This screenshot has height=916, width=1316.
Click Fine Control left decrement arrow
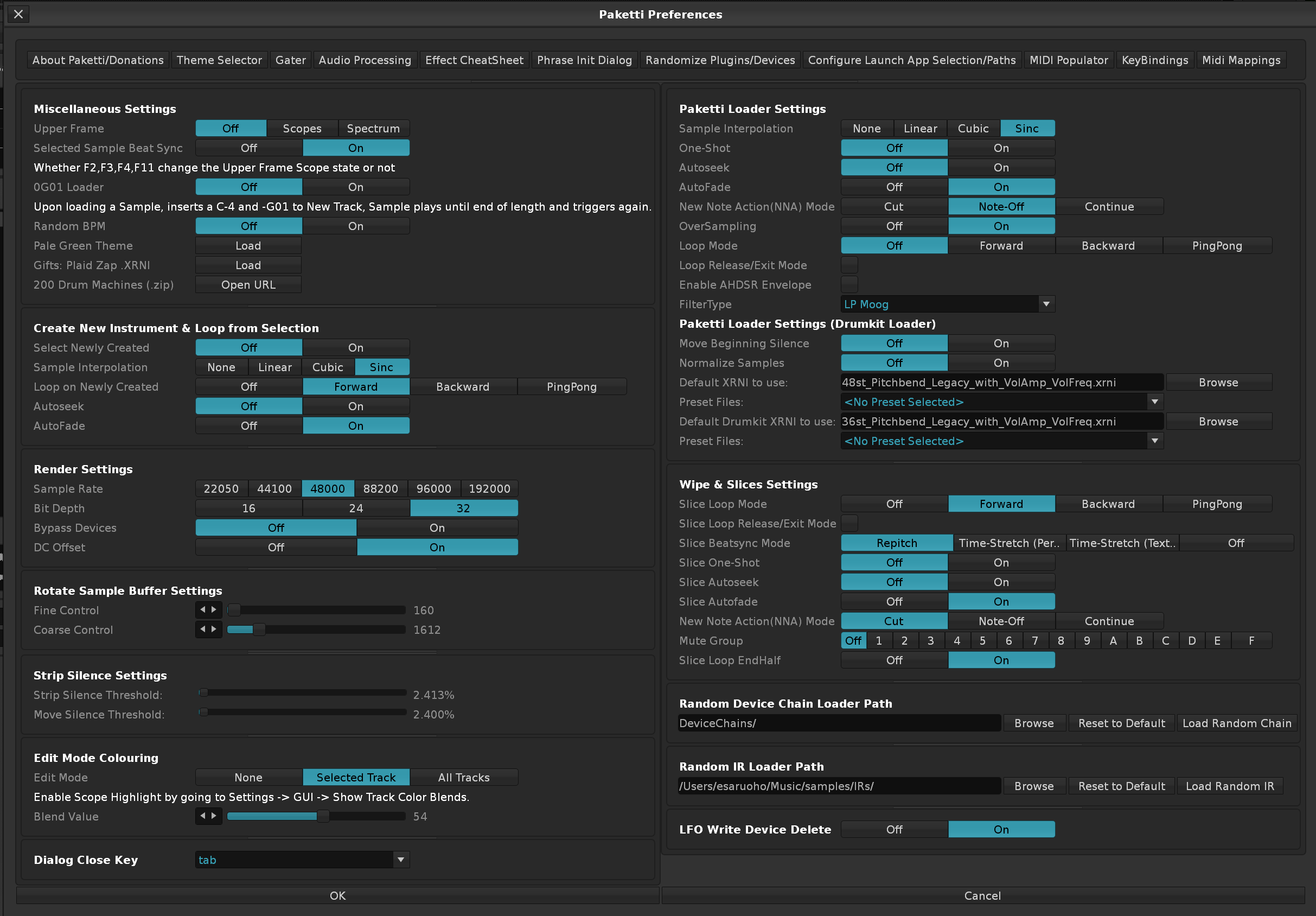[202, 610]
